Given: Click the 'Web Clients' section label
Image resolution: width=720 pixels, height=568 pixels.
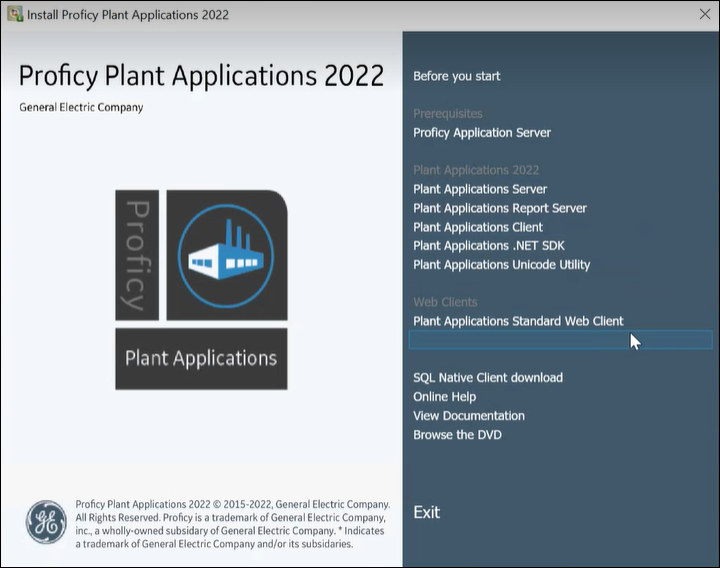Looking at the screenshot, I should click(445, 302).
